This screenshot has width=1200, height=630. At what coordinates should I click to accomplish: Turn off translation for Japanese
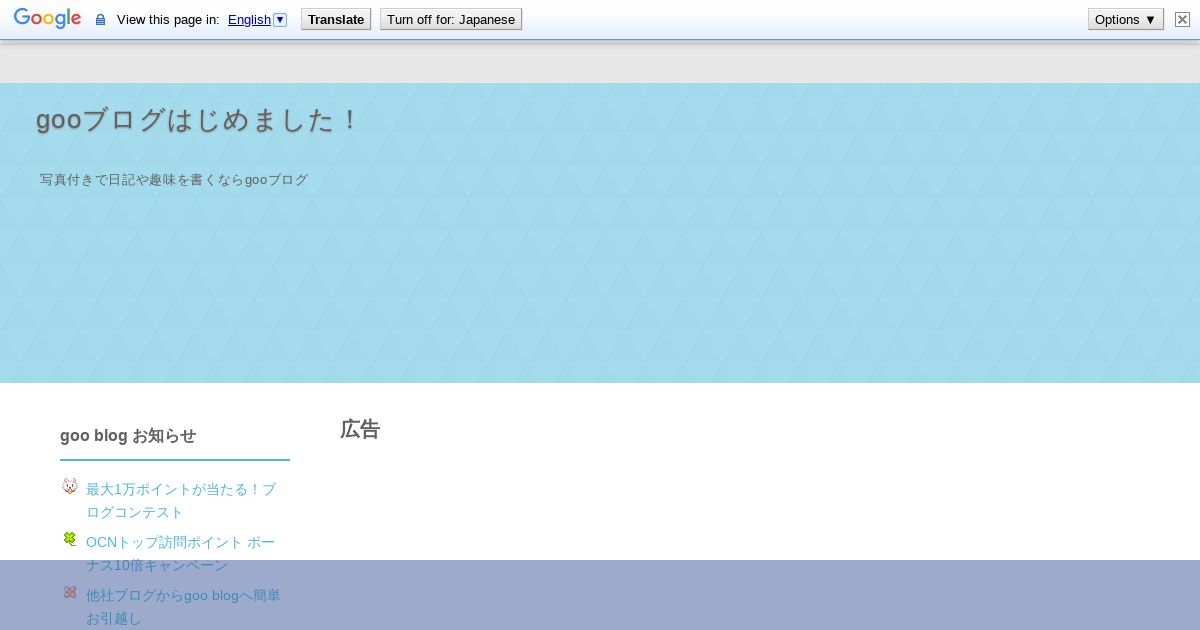(x=451, y=19)
